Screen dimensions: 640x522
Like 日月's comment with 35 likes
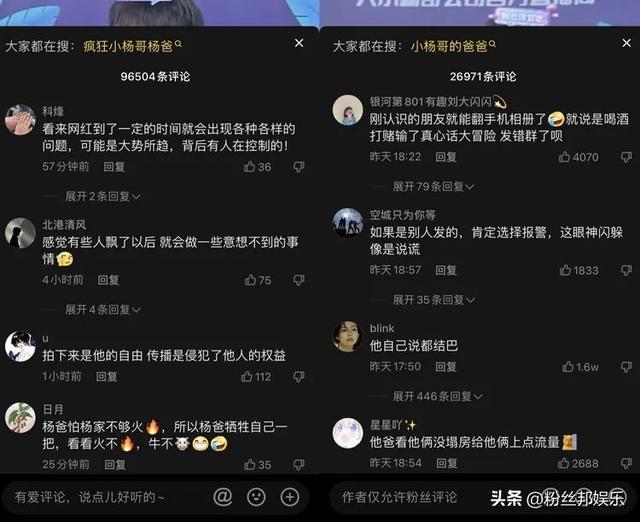pos(257,464)
